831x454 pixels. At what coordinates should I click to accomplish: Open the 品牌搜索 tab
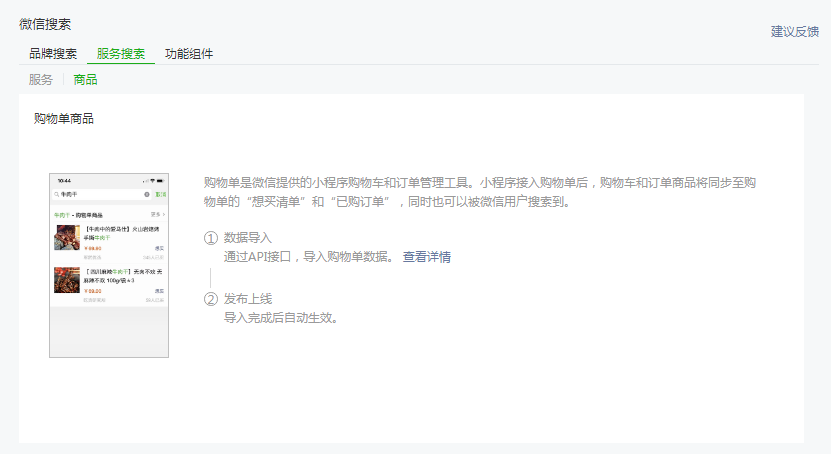pyautogui.click(x=53, y=54)
